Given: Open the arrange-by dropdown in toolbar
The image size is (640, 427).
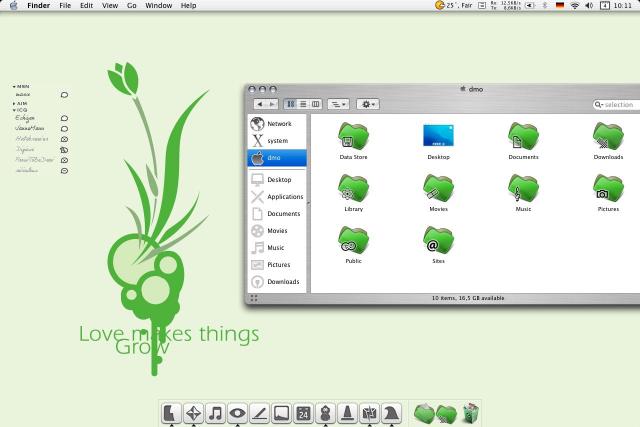Looking at the screenshot, I should point(338,104).
